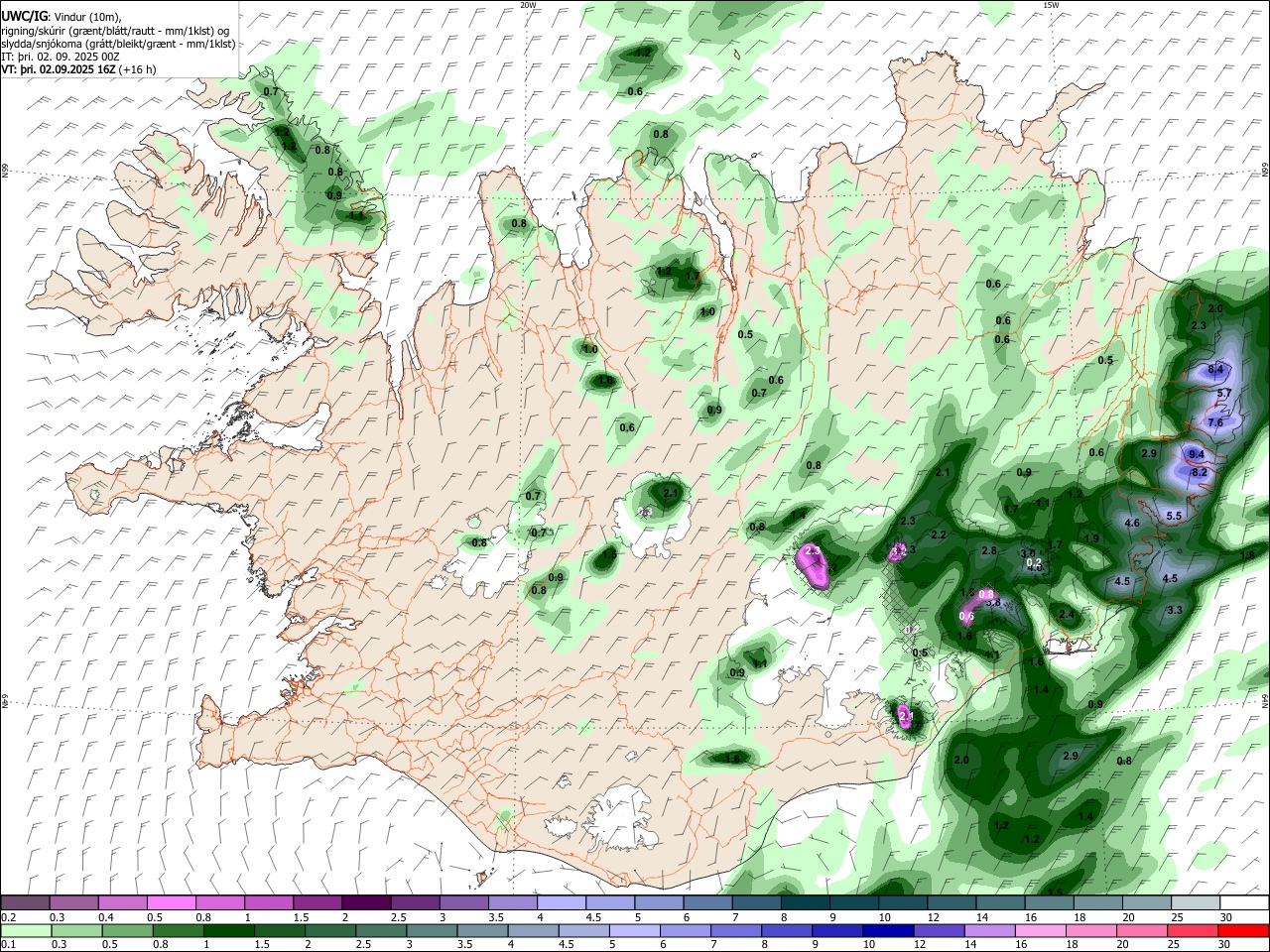Select the 7.6 precipitation value

coord(1215,422)
